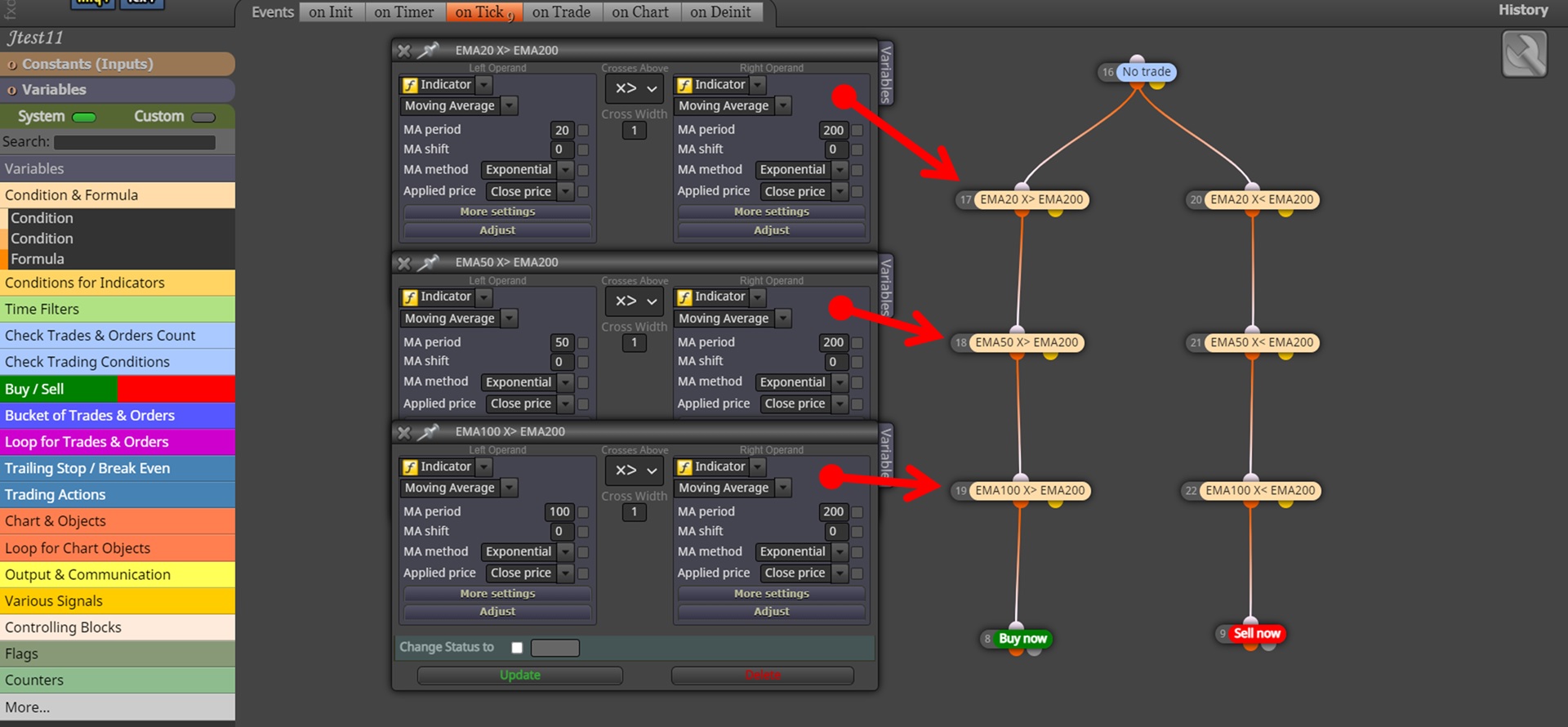Open the Buy / Sell block category
The image size is (1568, 727).
(x=118, y=390)
